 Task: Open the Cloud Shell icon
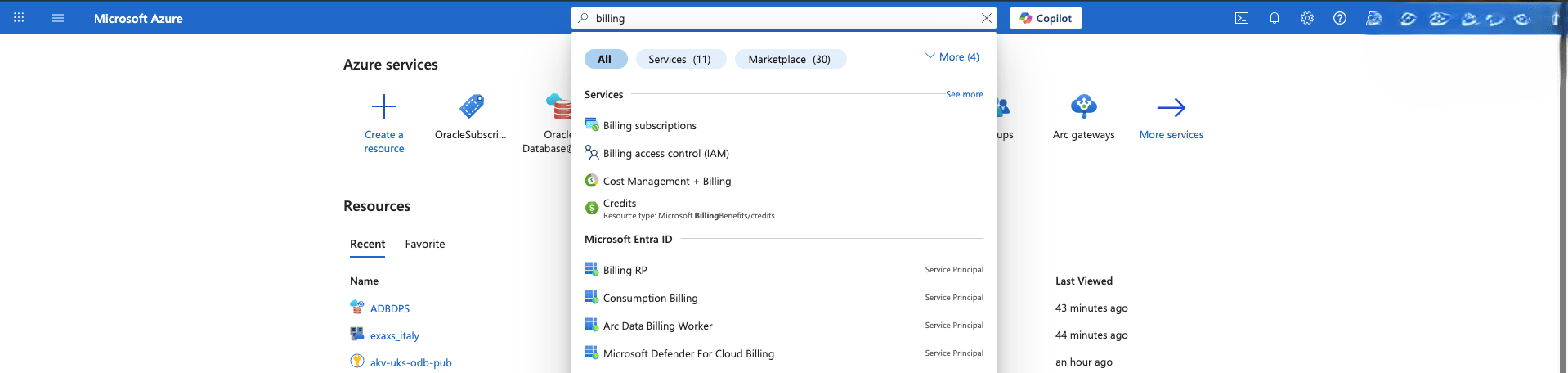coord(1241,18)
